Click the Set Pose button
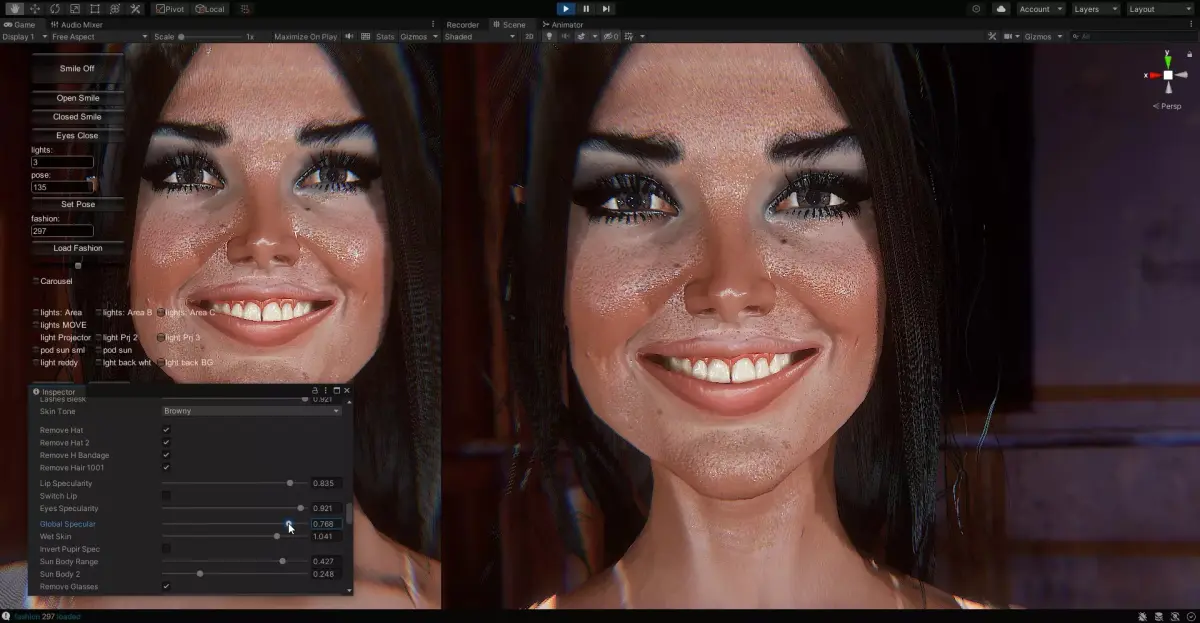This screenshot has height=623, width=1200. [77, 204]
